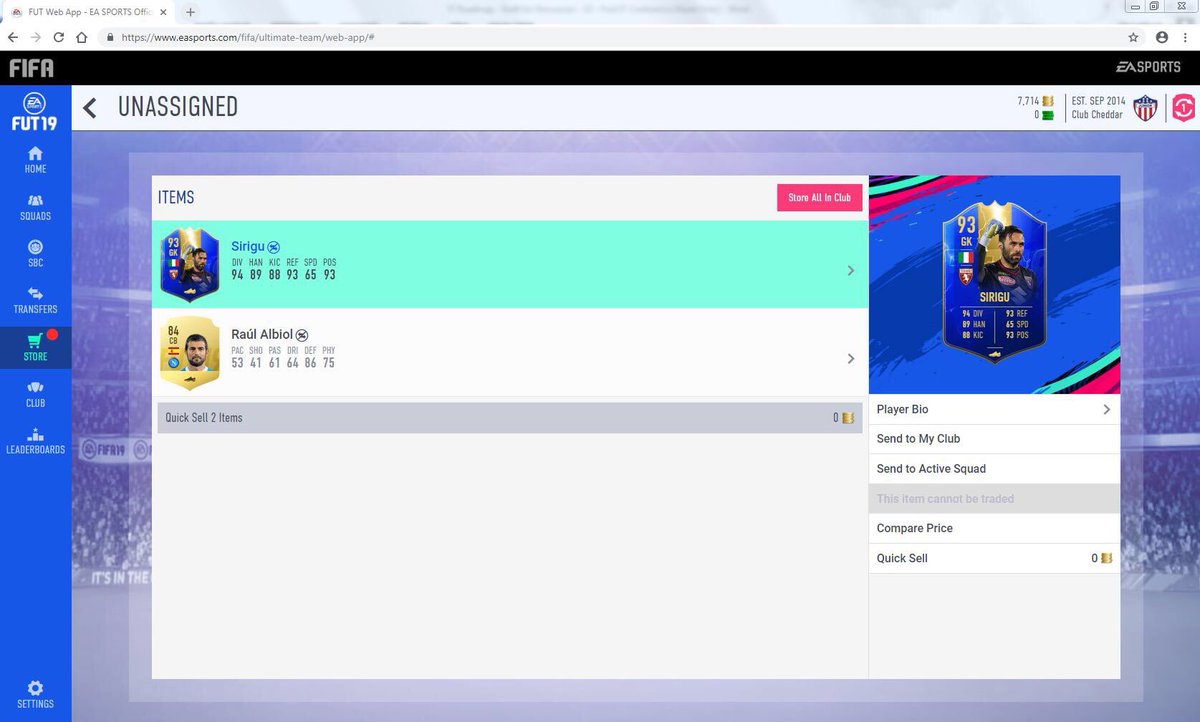Click the gold coins balance icon
This screenshot has width=1200, height=722.
tap(1048, 101)
